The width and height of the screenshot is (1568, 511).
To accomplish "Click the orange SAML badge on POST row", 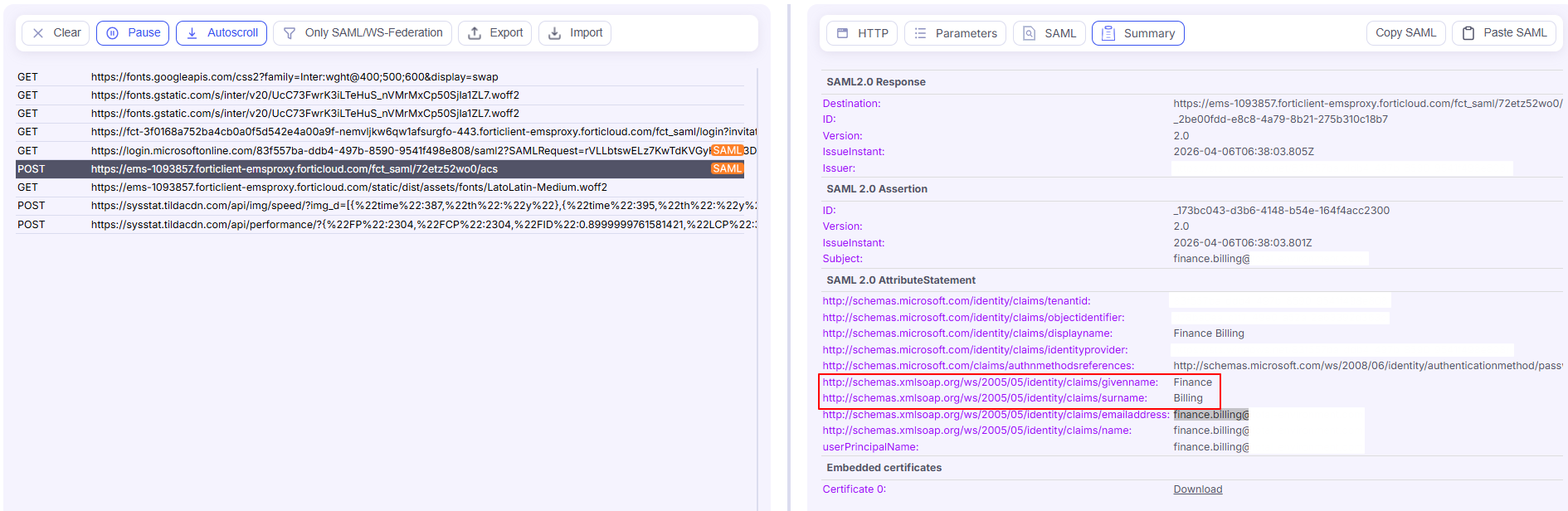I will (x=727, y=168).
